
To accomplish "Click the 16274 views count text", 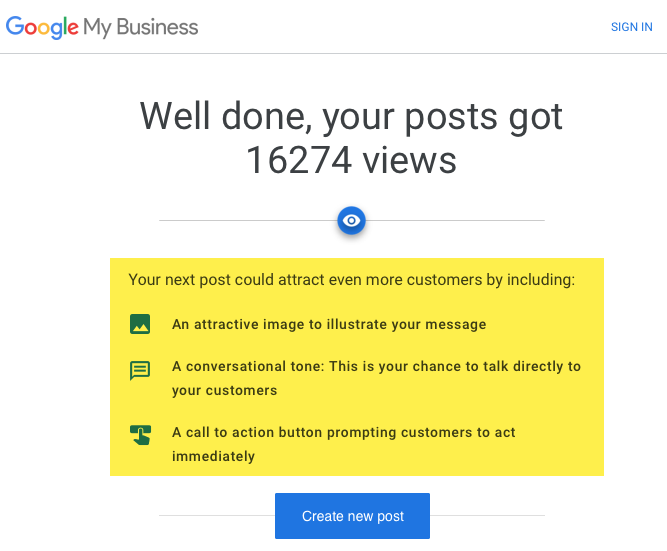I will tap(351, 160).
